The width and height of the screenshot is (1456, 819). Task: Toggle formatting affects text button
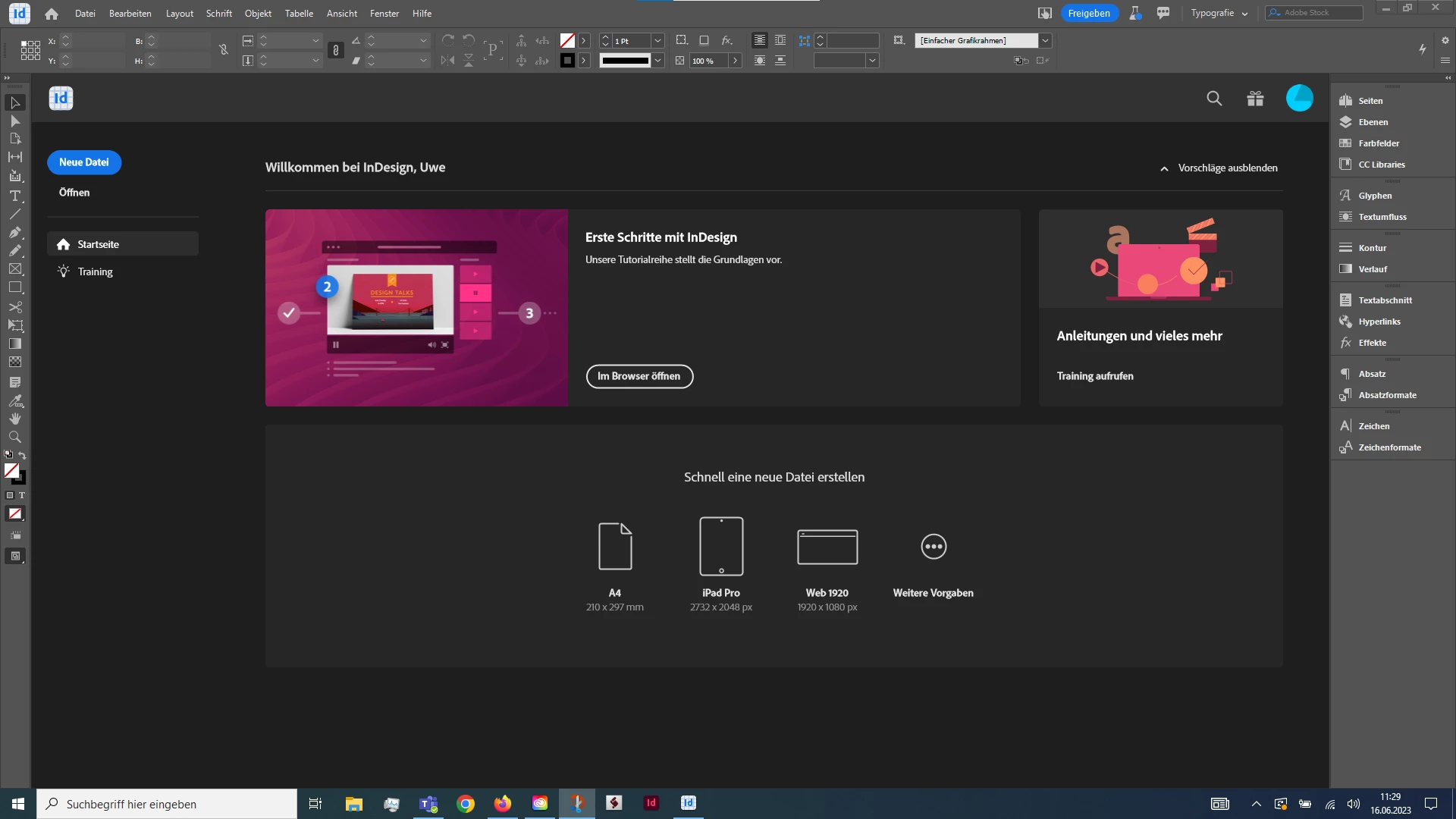point(22,495)
